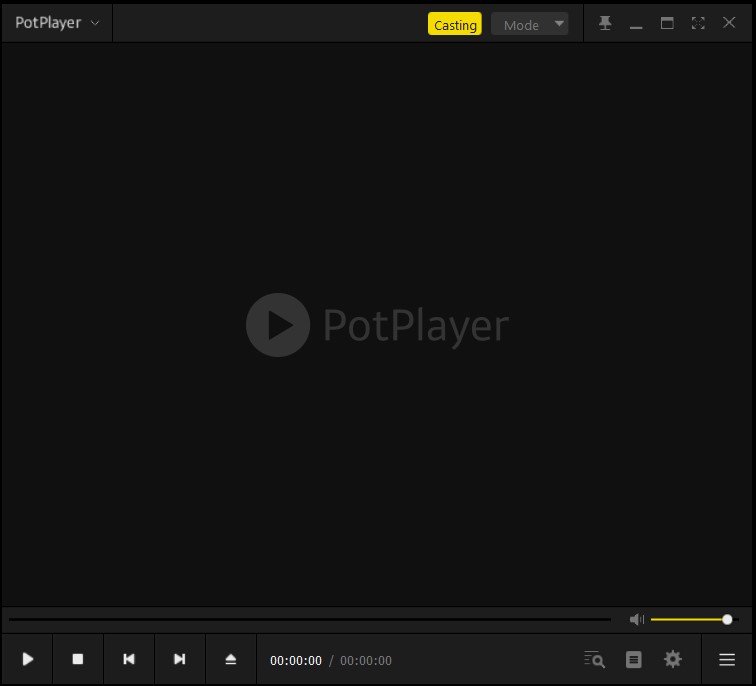Open the playlist search icon
Image resolution: width=756 pixels, height=686 pixels.
[x=594, y=659]
